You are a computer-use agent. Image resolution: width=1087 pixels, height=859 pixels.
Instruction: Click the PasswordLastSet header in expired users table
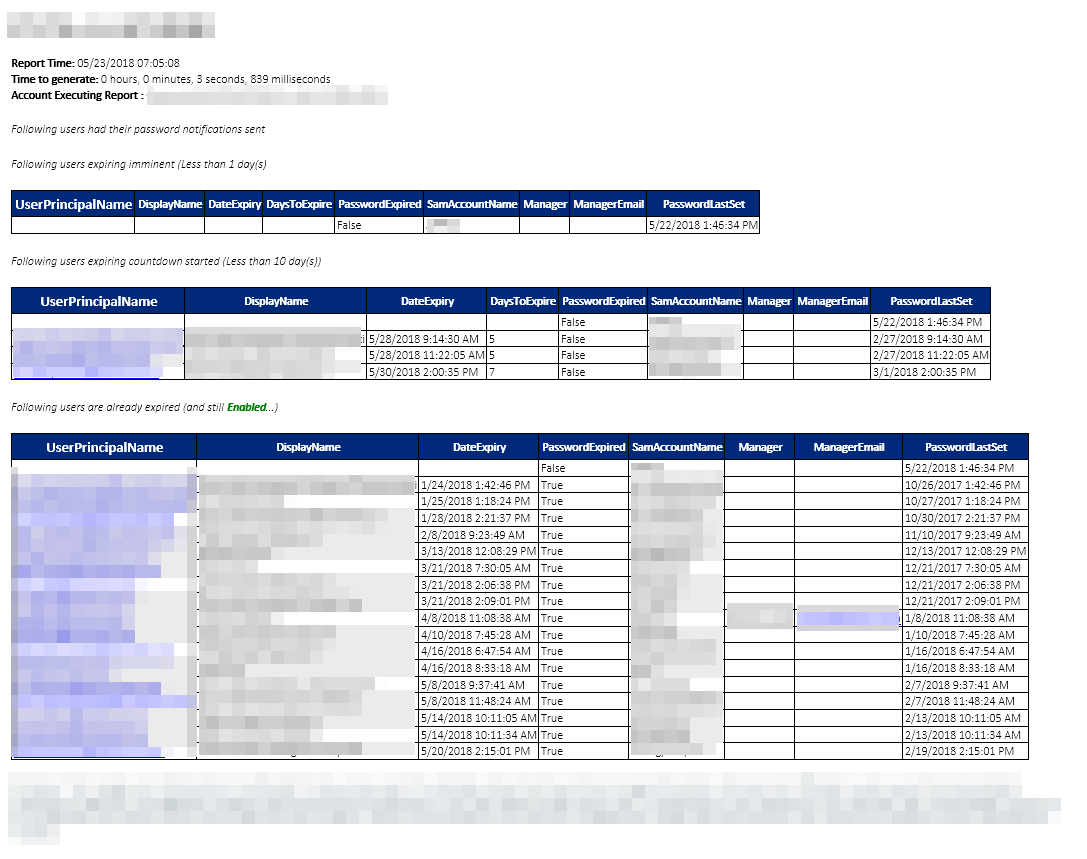[x=966, y=447]
